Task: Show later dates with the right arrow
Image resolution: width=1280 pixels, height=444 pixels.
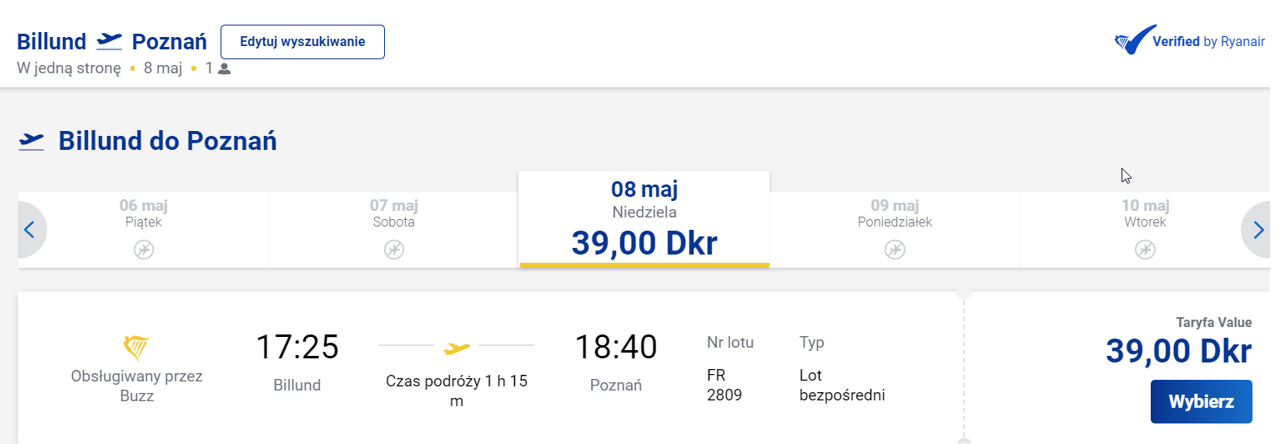Action: tap(1258, 230)
